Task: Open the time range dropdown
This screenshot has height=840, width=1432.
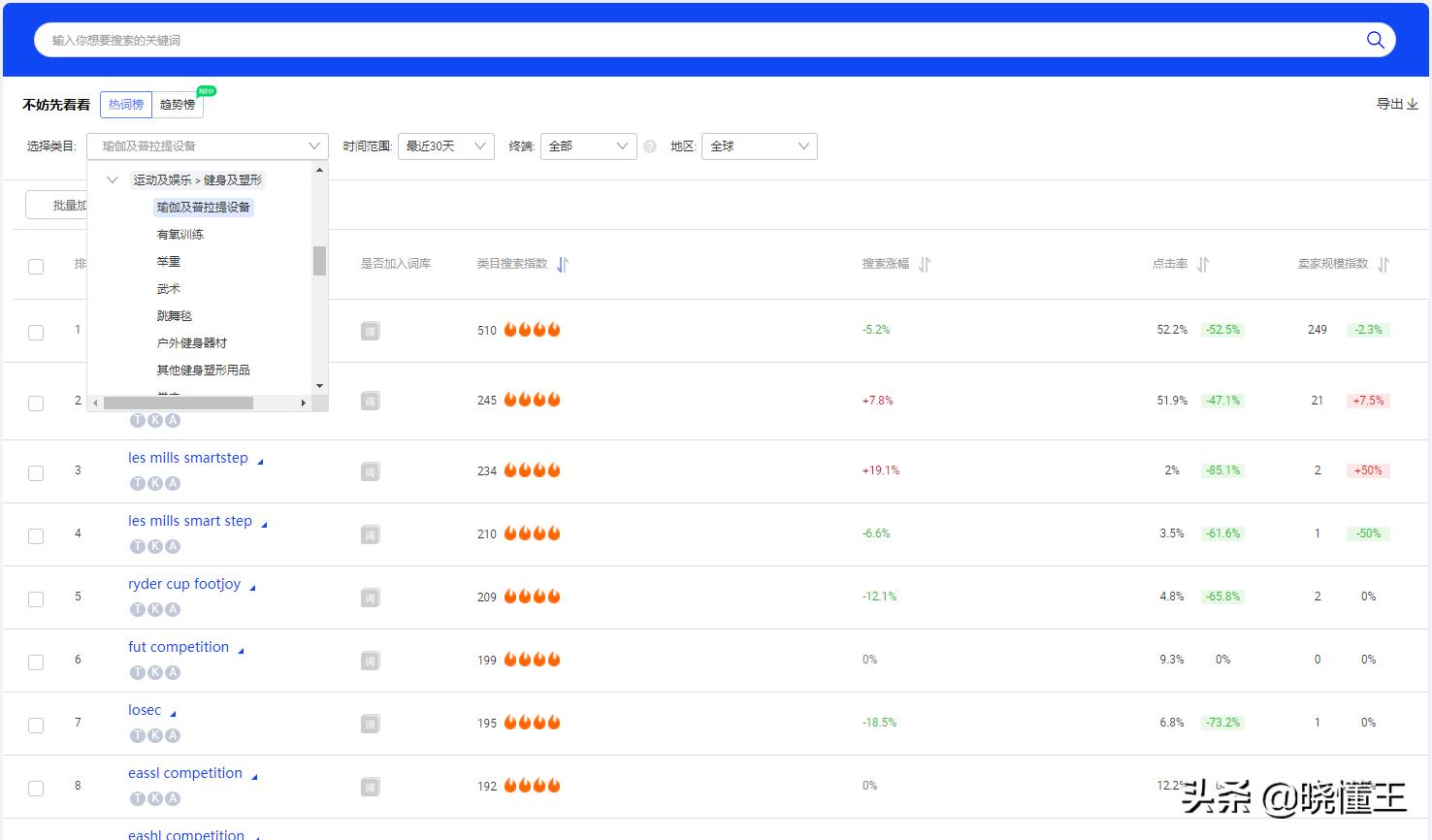Action: tap(445, 146)
